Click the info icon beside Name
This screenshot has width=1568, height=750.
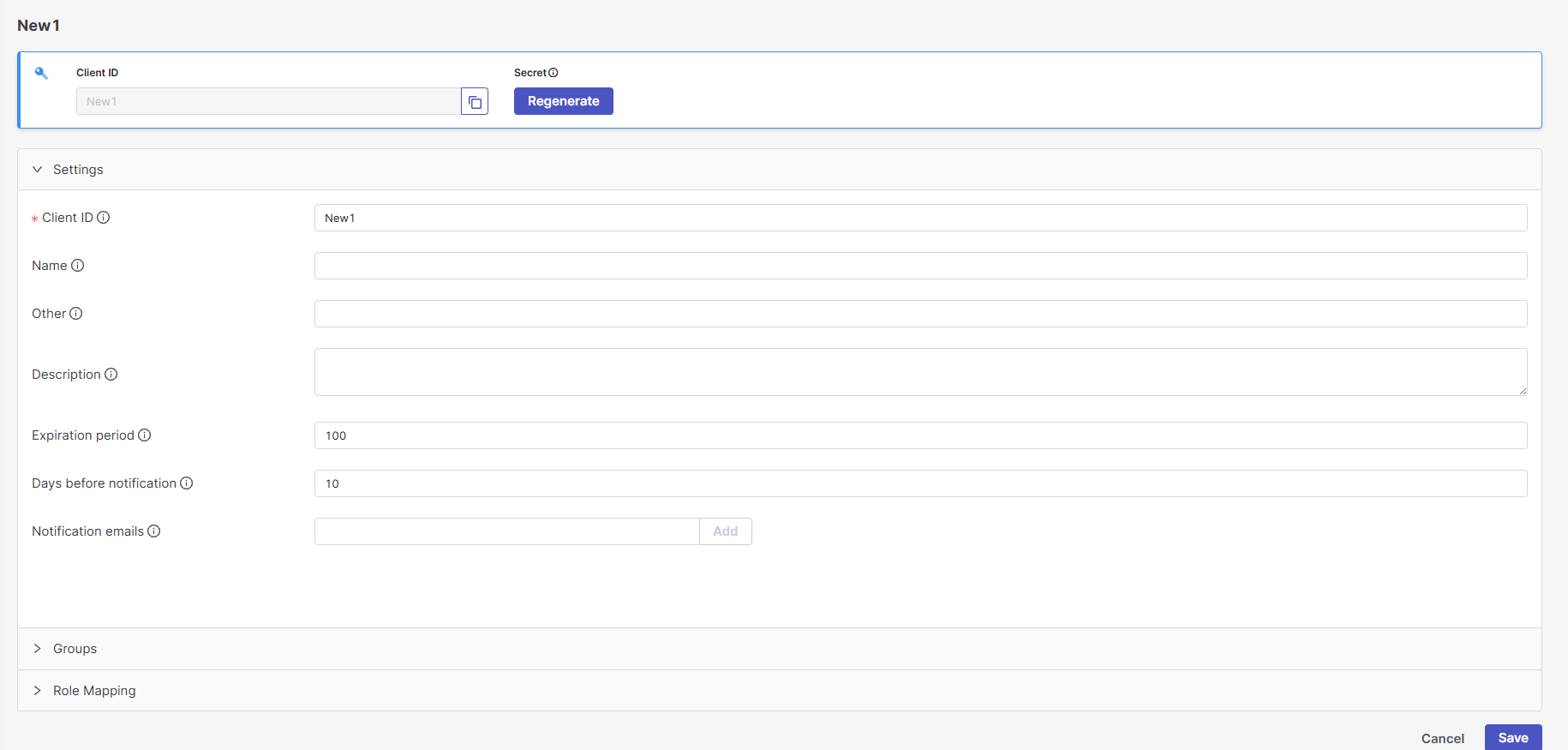78,266
